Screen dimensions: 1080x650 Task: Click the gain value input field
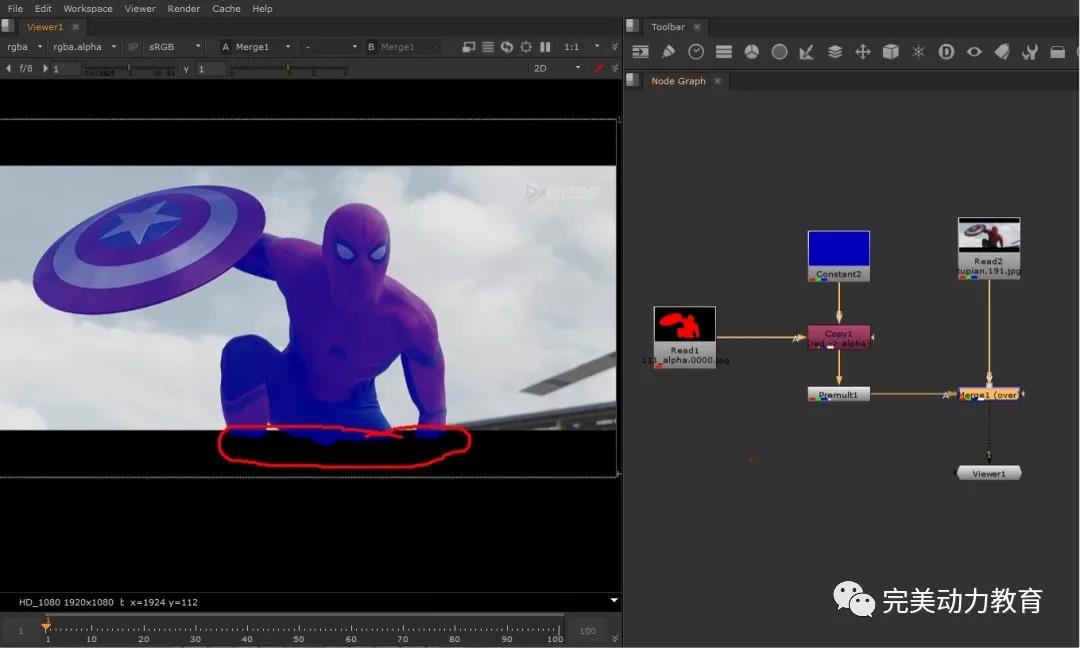coord(66,69)
